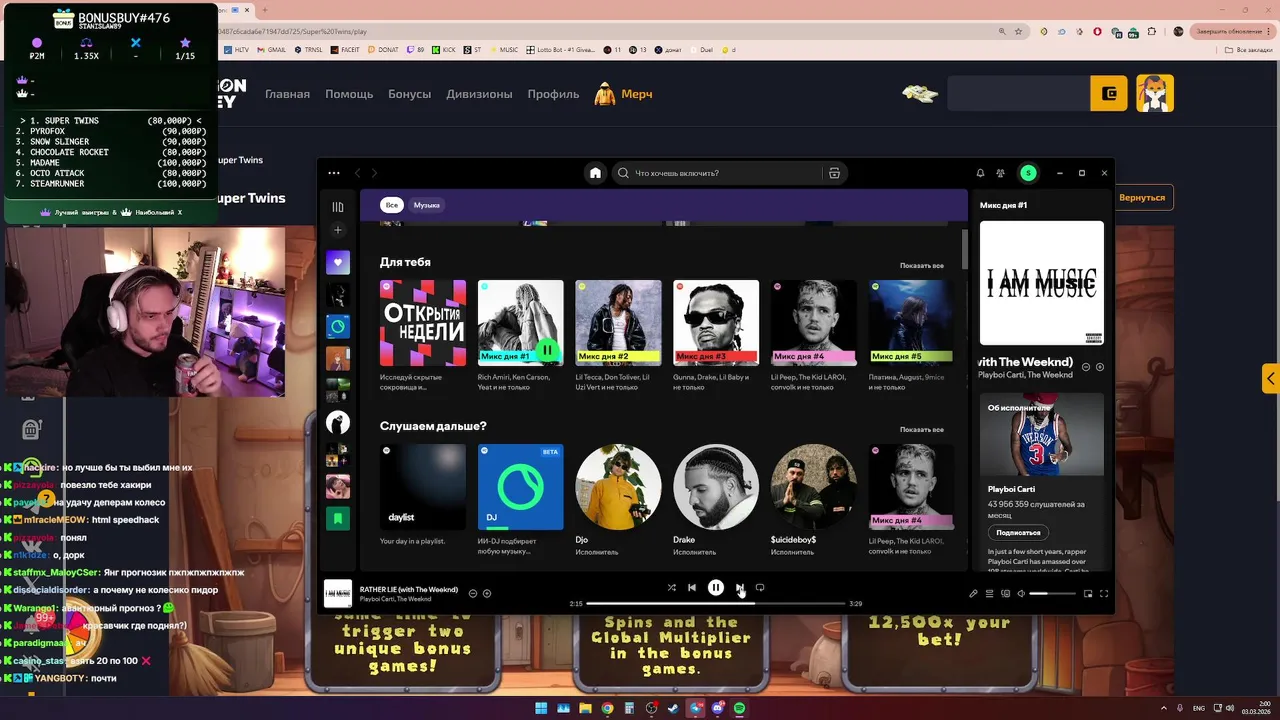This screenshot has width=1280, height=720.
Task: Open Spotify Friend Activity icon
Action: pyautogui.click(x=1000, y=173)
